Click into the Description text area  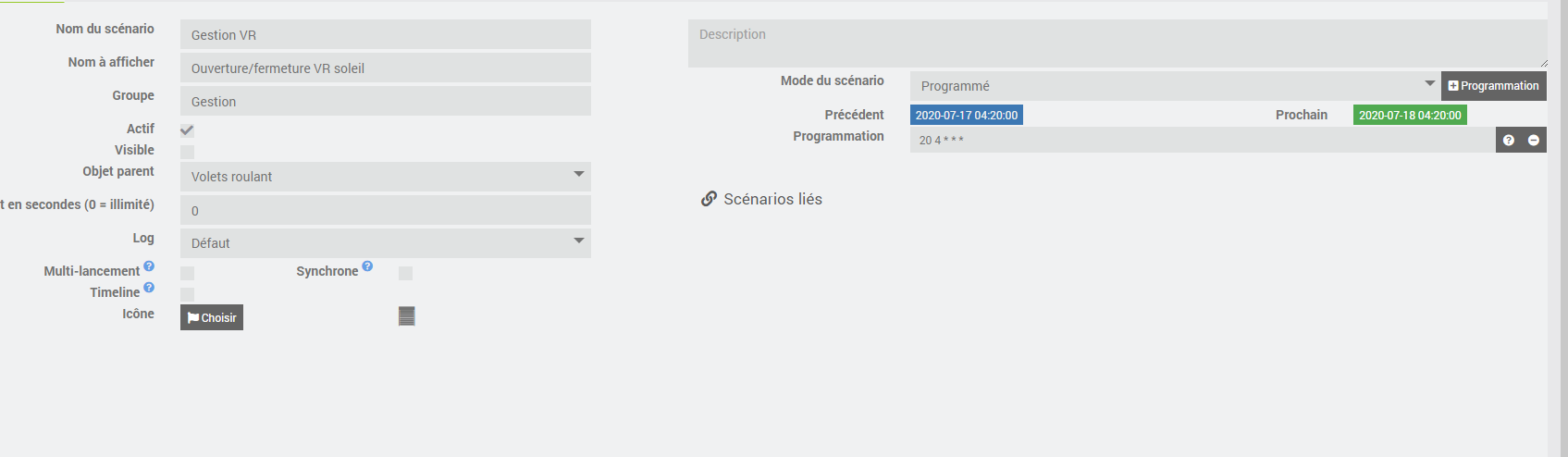[x=1117, y=43]
